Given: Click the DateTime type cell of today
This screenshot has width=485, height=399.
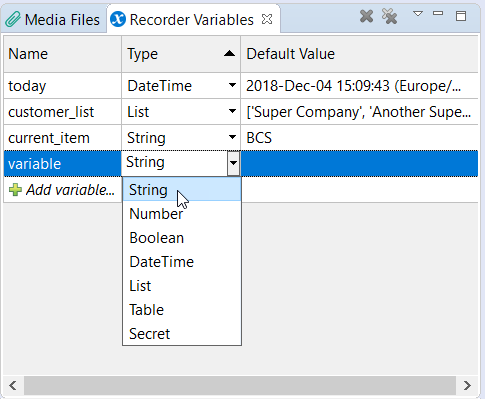Looking at the screenshot, I should [181, 86].
